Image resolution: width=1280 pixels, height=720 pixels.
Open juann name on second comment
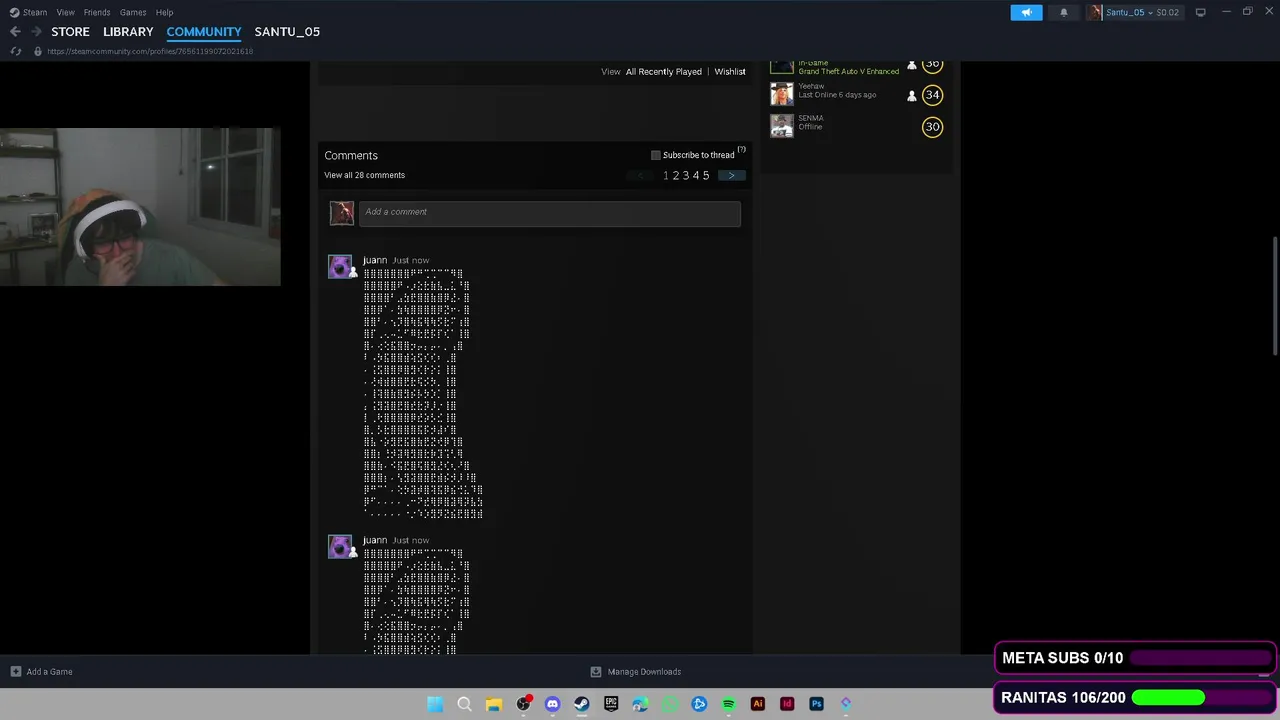[x=375, y=540]
